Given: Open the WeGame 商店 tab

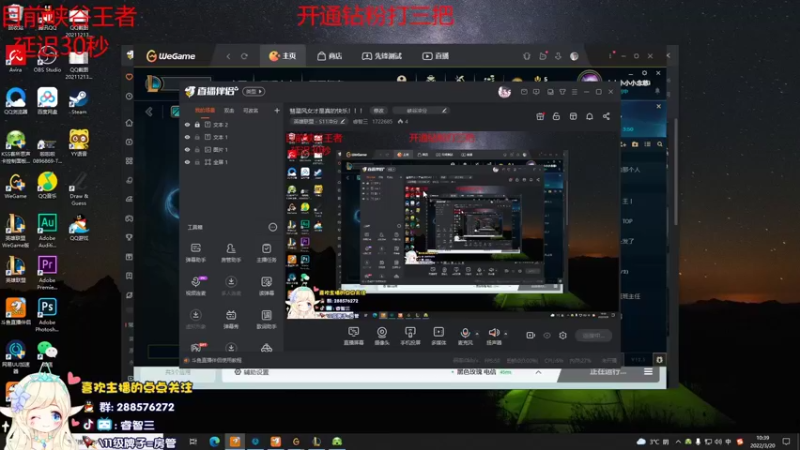Looking at the screenshot, I should tap(330, 56).
